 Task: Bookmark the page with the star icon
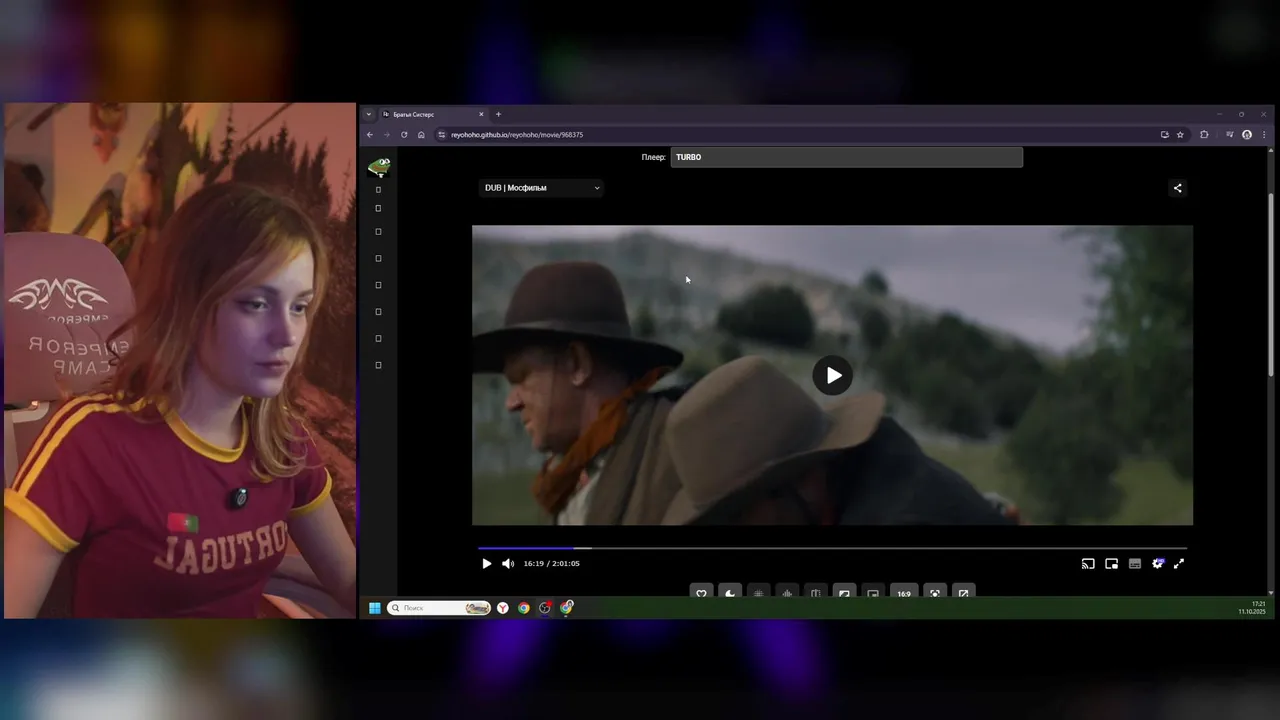(x=1180, y=135)
